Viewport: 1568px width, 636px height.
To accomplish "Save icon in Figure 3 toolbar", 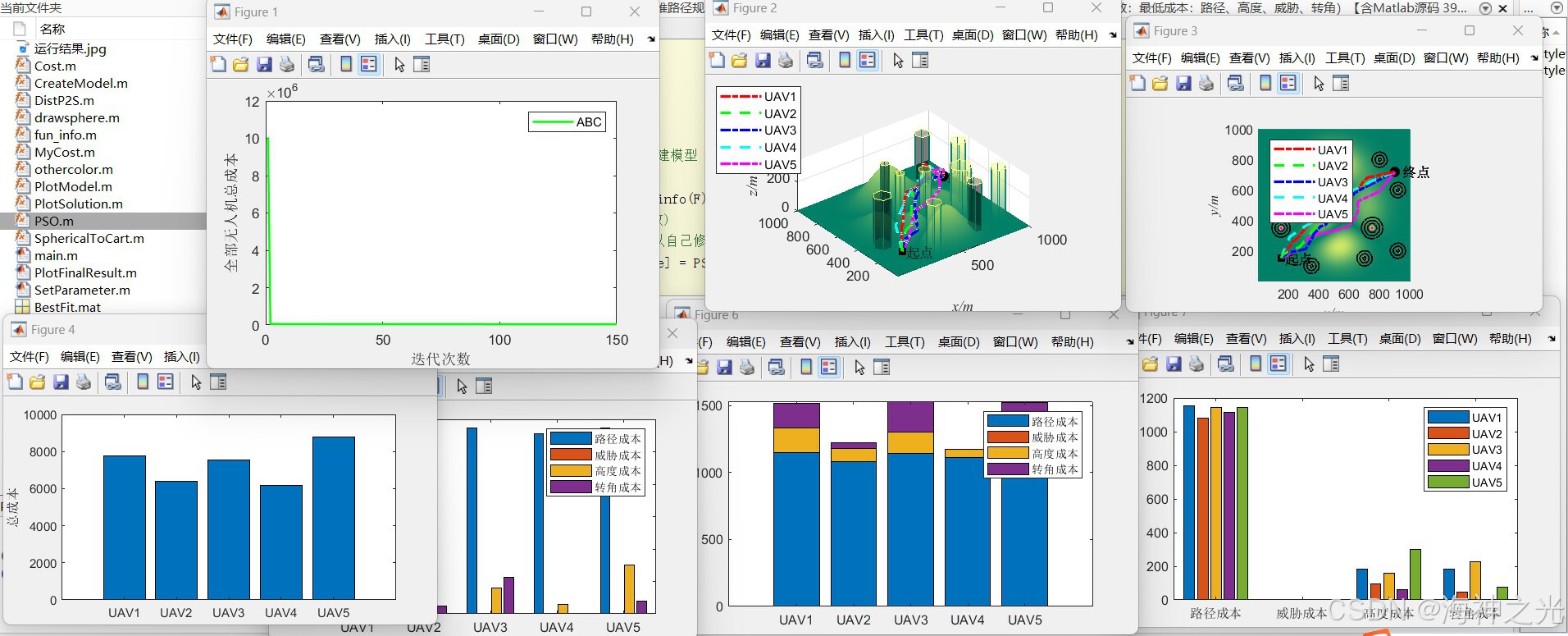I will click(x=1183, y=83).
